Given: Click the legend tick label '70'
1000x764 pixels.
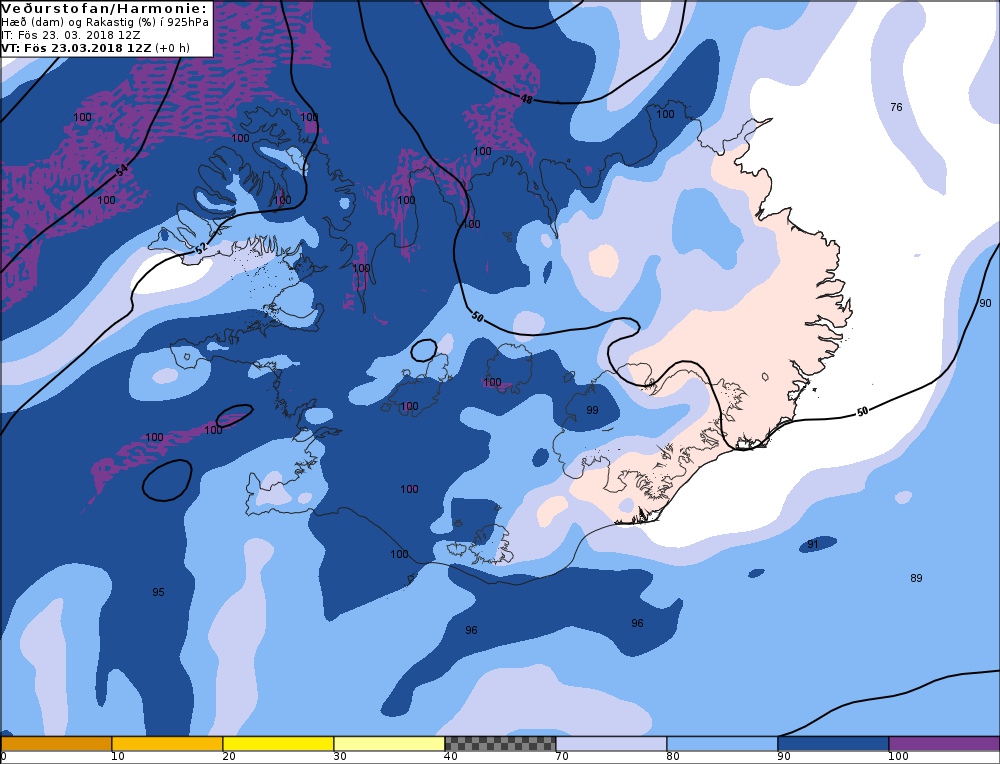Looking at the screenshot, I should point(561,757).
